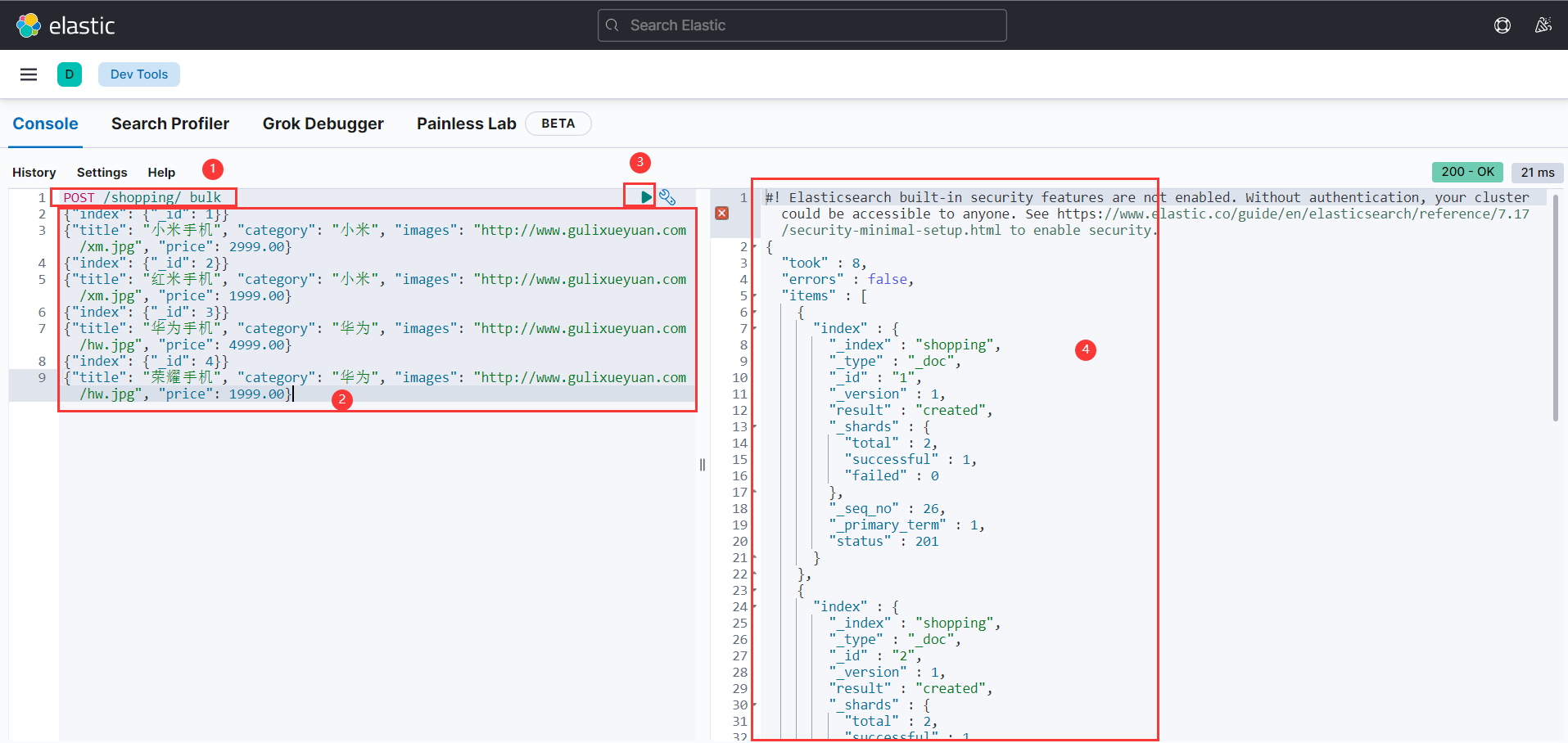
Task: Collapse the second item fold at line 23
Action: click(x=754, y=590)
